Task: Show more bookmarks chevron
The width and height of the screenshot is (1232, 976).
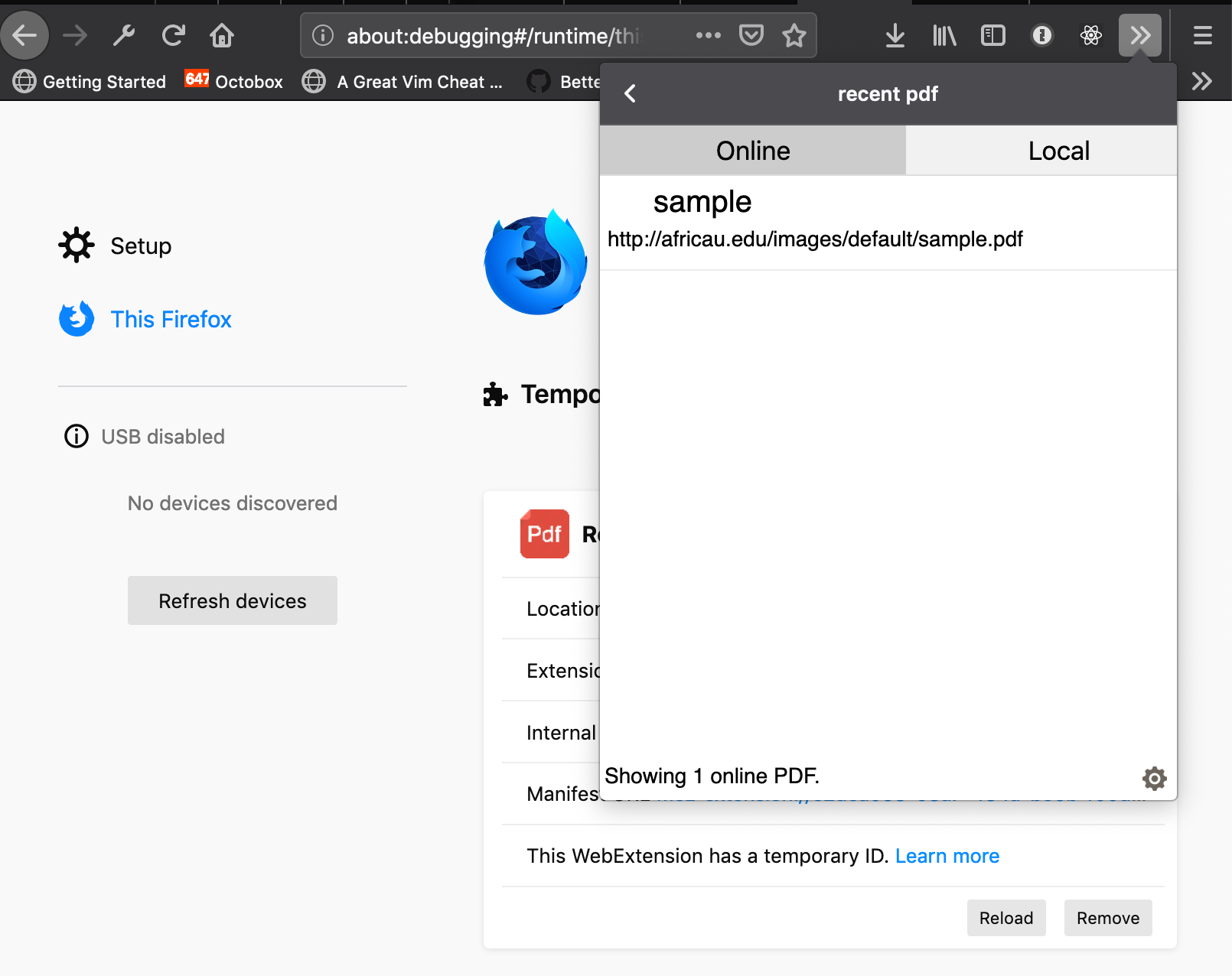Action: pos(1202,81)
